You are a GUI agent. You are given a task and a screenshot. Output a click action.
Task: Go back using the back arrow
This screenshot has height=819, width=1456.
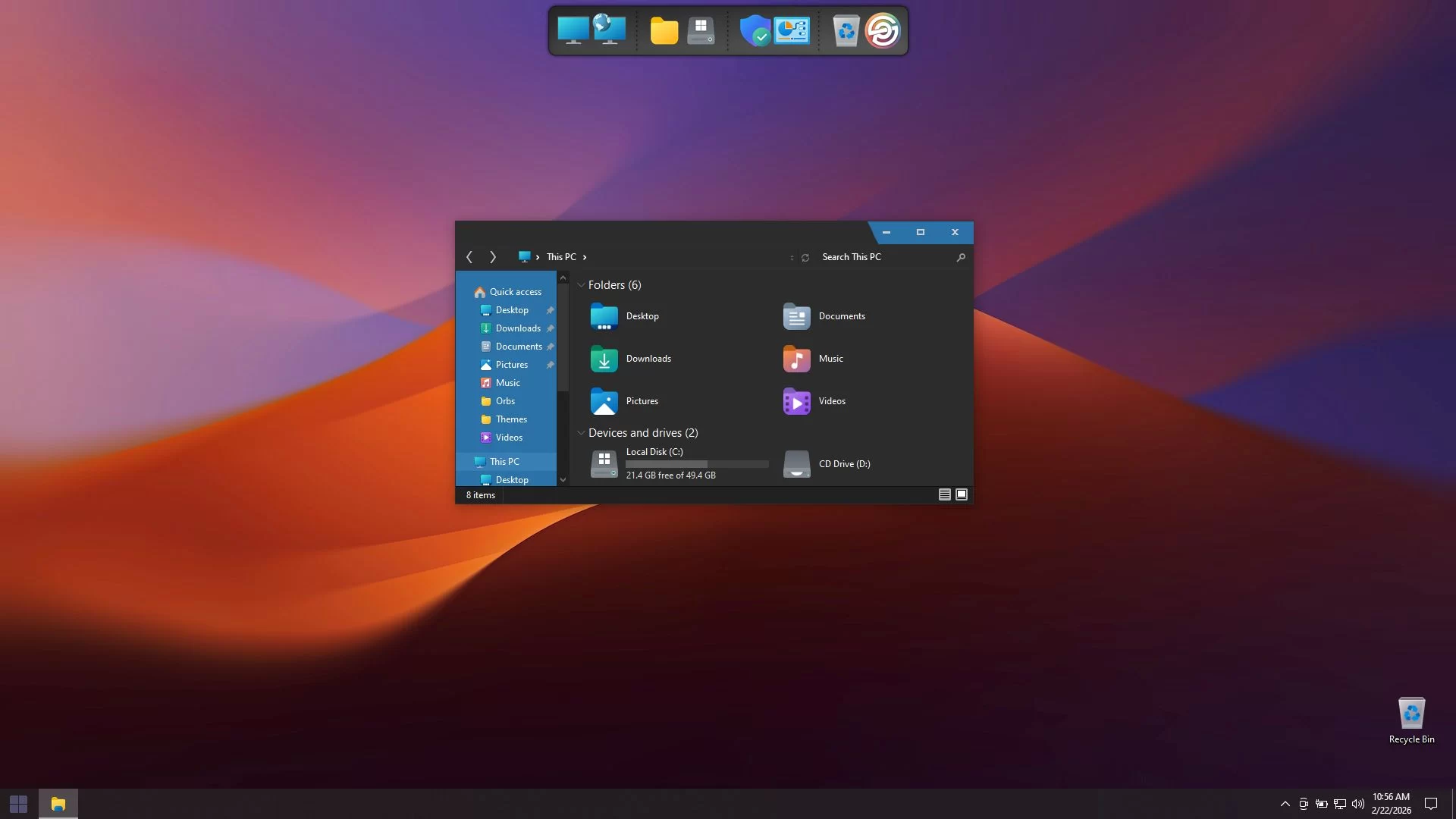pyautogui.click(x=469, y=257)
